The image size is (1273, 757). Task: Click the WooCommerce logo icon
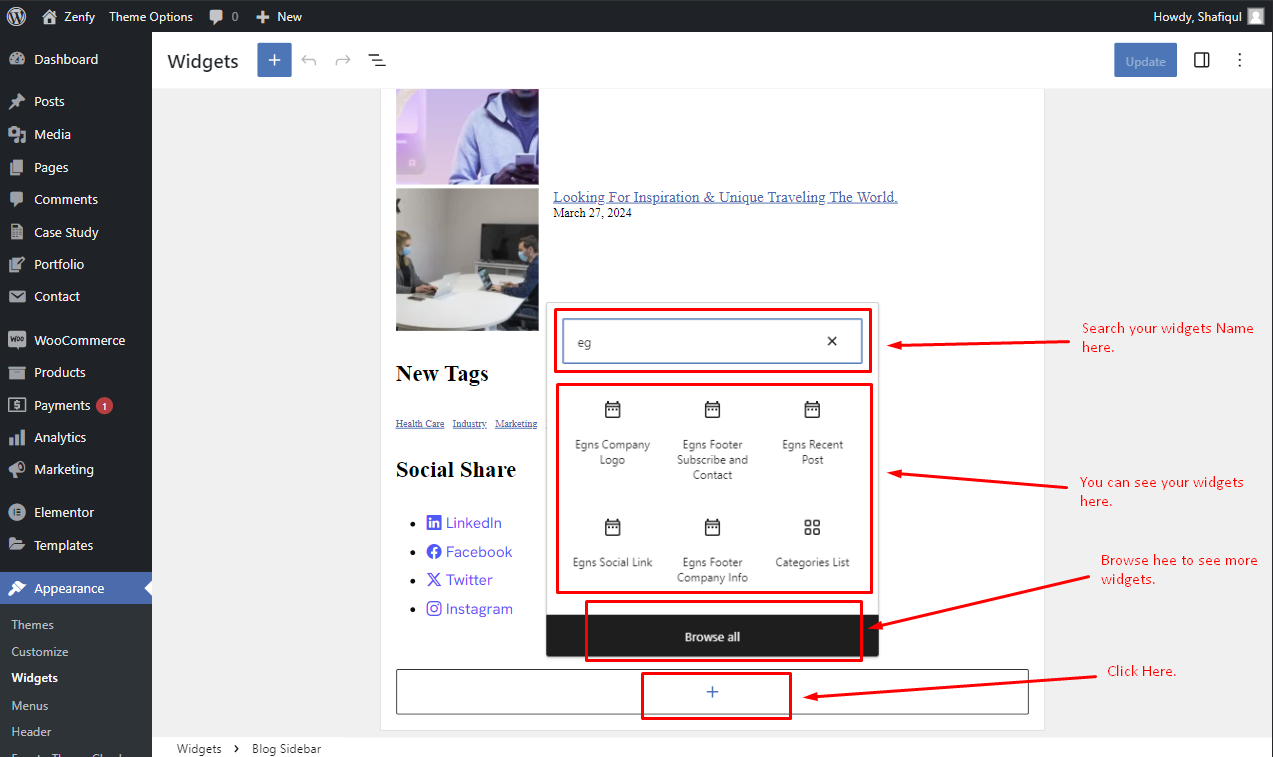point(17,340)
